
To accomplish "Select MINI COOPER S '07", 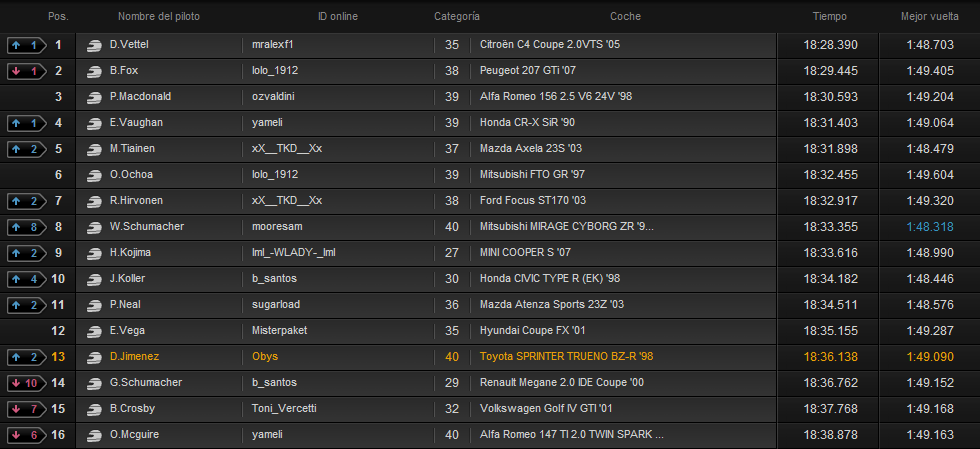I will pos(526,253).
